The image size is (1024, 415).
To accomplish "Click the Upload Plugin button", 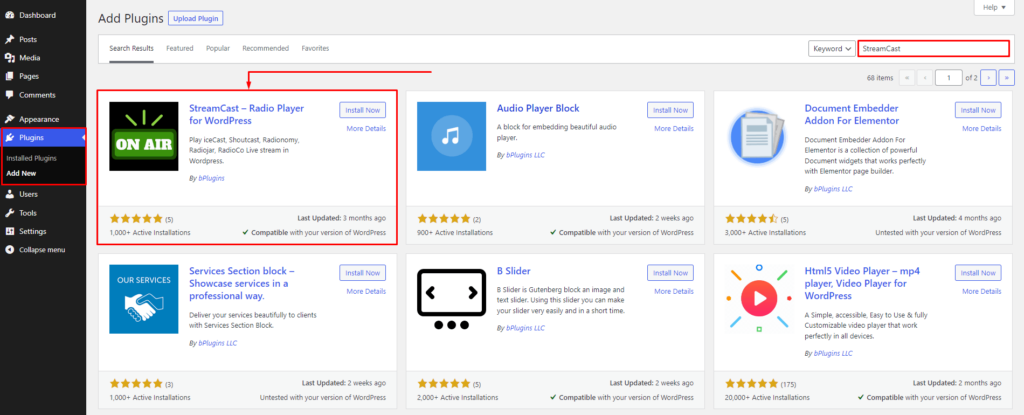I will click(196, 18).
